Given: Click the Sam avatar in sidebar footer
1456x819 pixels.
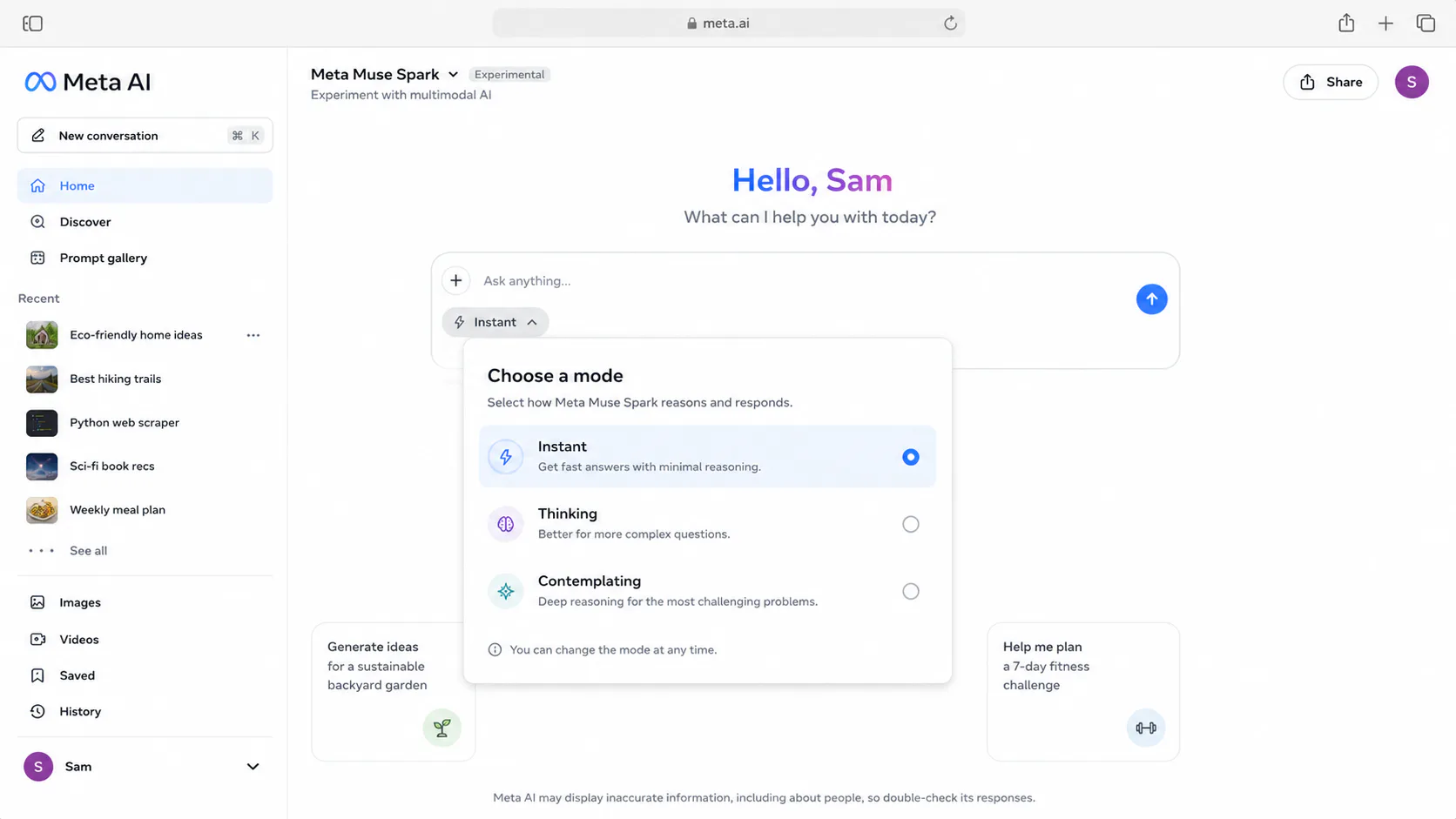Looking at the screenshot, I should coord(37,767).
